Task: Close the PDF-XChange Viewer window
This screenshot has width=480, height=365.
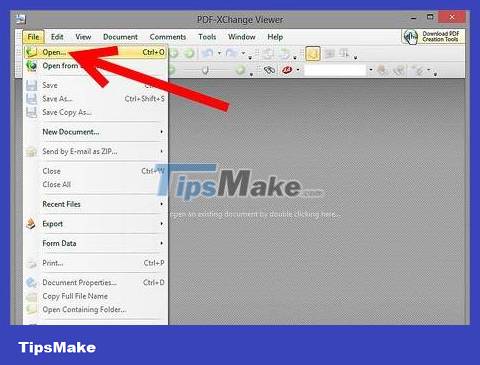Action: [x=452, y=17]
